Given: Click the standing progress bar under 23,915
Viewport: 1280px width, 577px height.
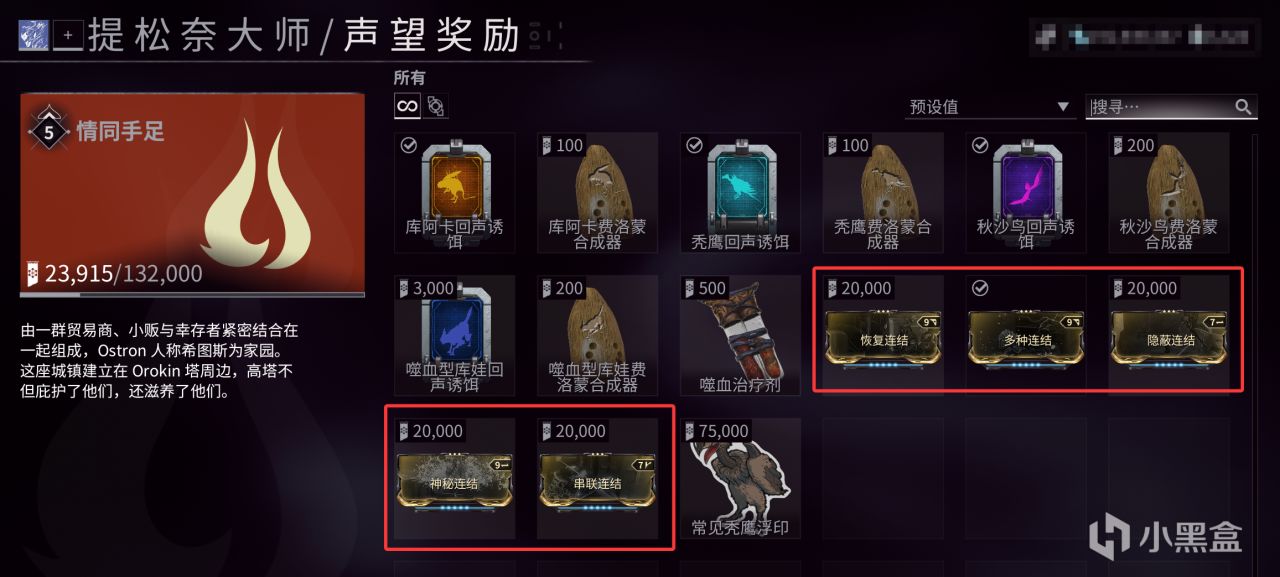Looking at the screenshot, I should tap(192, 294).
